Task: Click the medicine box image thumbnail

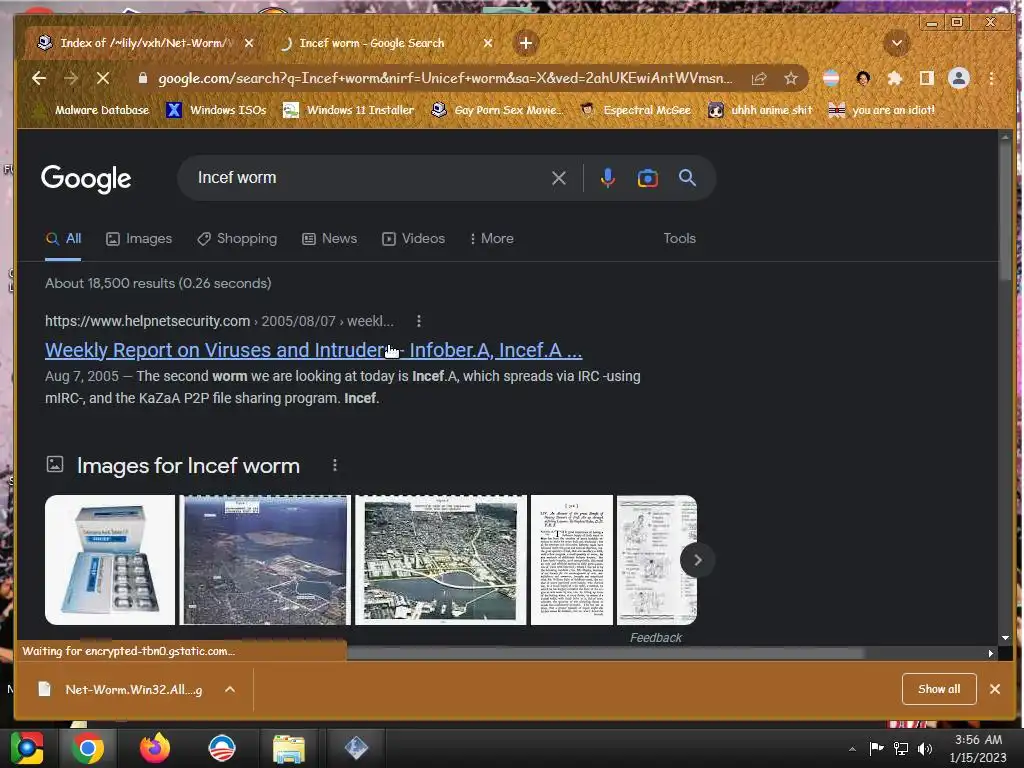Action: coord(110,560)
